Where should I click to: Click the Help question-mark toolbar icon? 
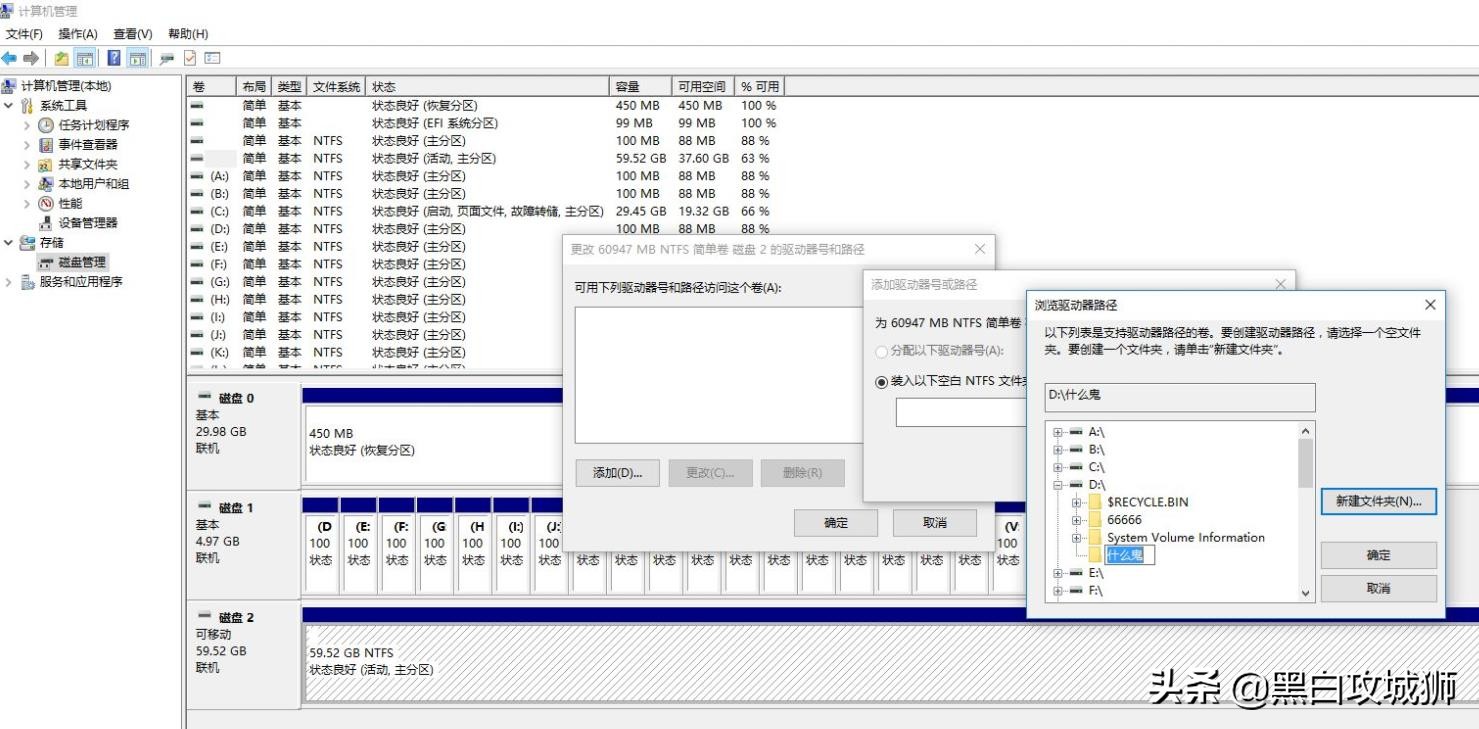pyautogui.click(x=115, y=58)
